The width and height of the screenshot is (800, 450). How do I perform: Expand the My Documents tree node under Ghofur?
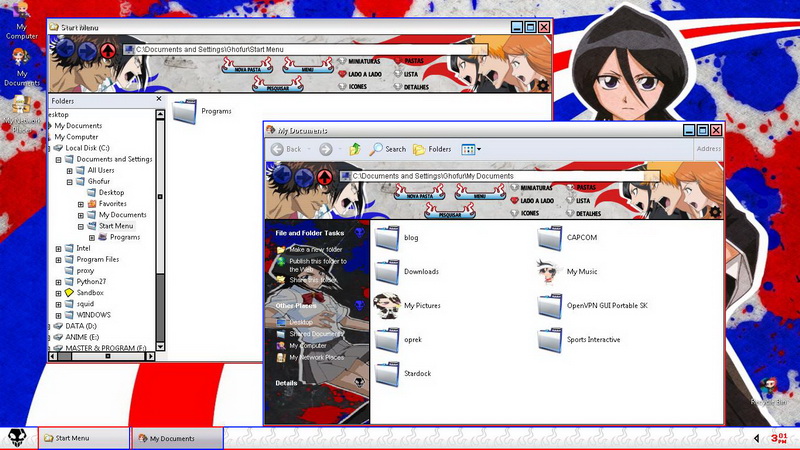[x=81, y=215]
